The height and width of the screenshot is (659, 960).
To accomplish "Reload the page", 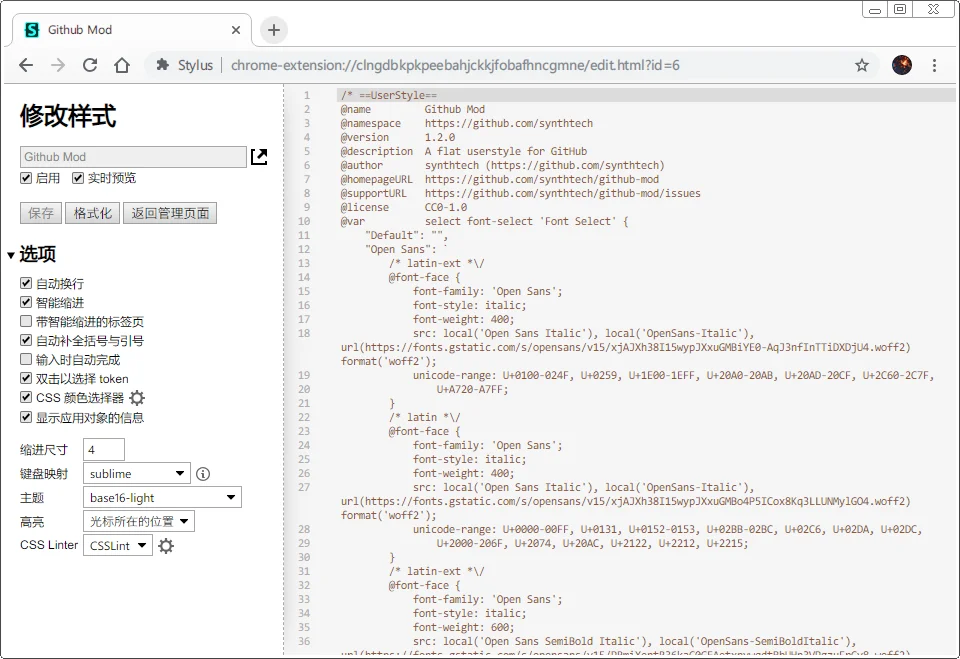I will pyautogui.click(x=90, y=65).
